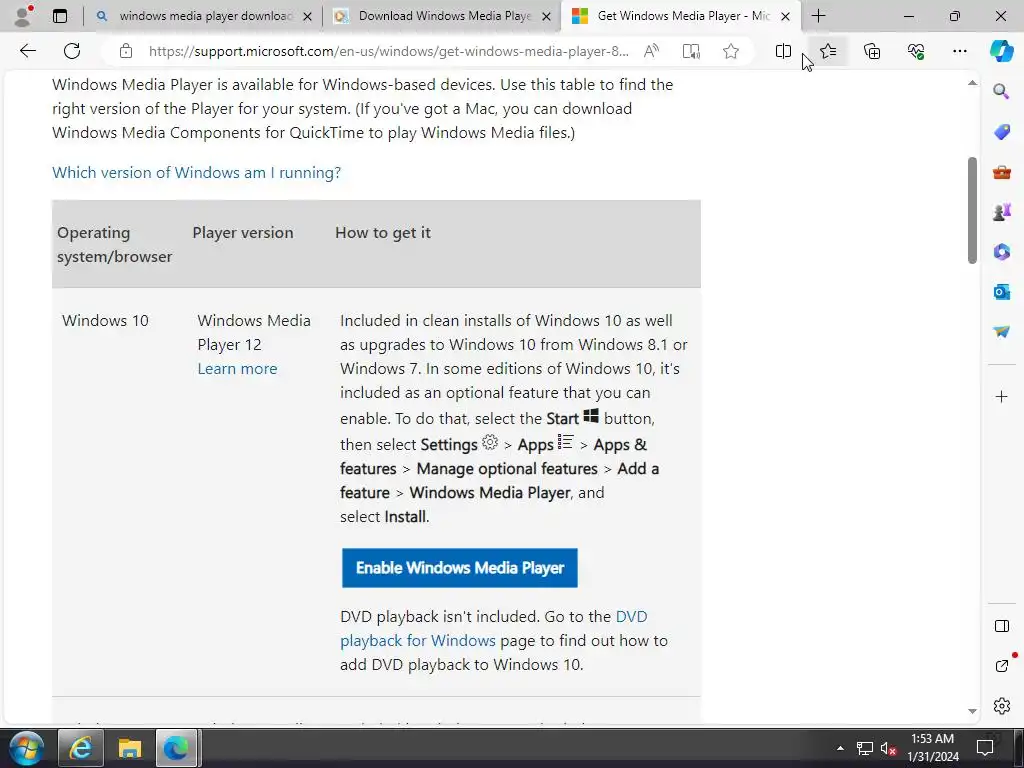
Task: Add this page to favorites
Action: [x=731, y=51]
